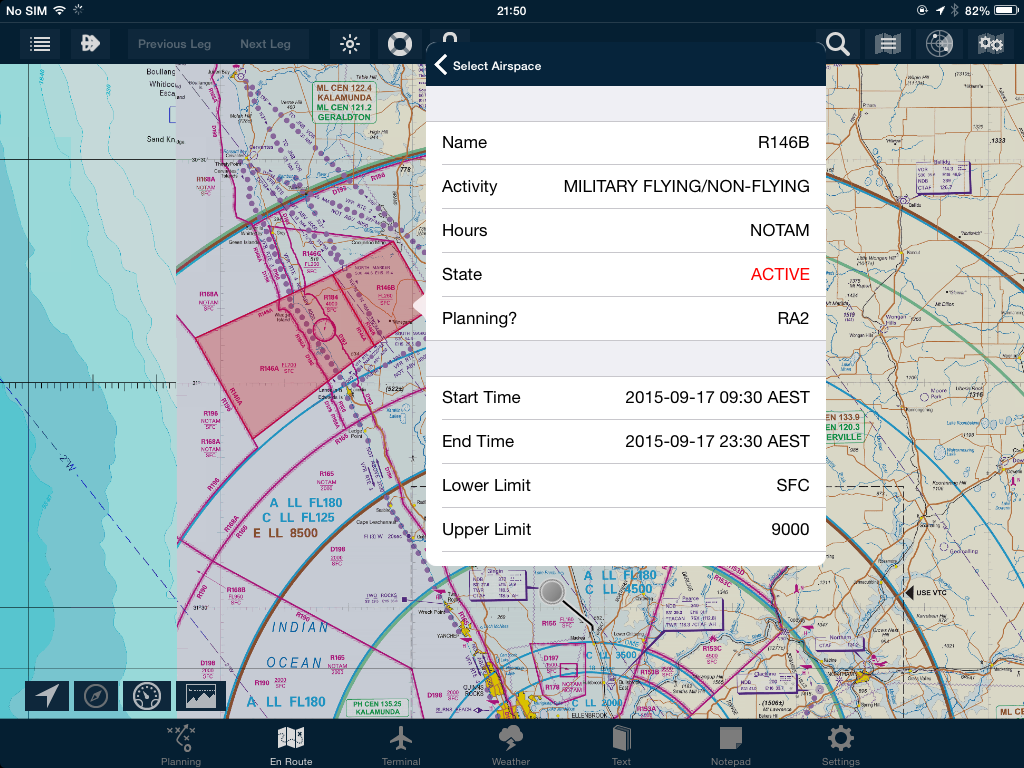Screen dimensions: 1024x768
Task: Click the Next Leg button
Action: [266, 44]
